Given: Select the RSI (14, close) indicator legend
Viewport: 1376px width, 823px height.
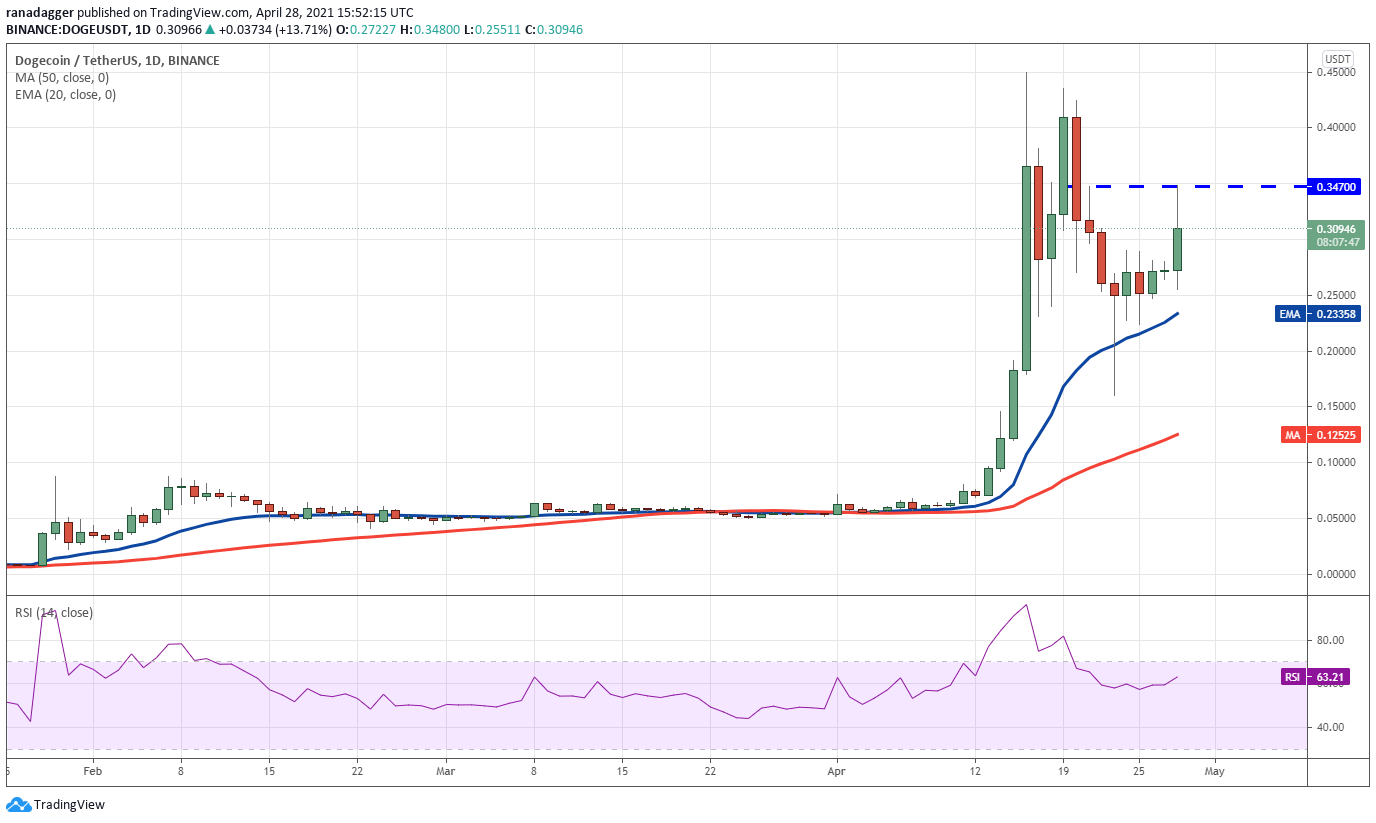Looking at the screenshot, I should pyautogui.click(x=54, y=612).
